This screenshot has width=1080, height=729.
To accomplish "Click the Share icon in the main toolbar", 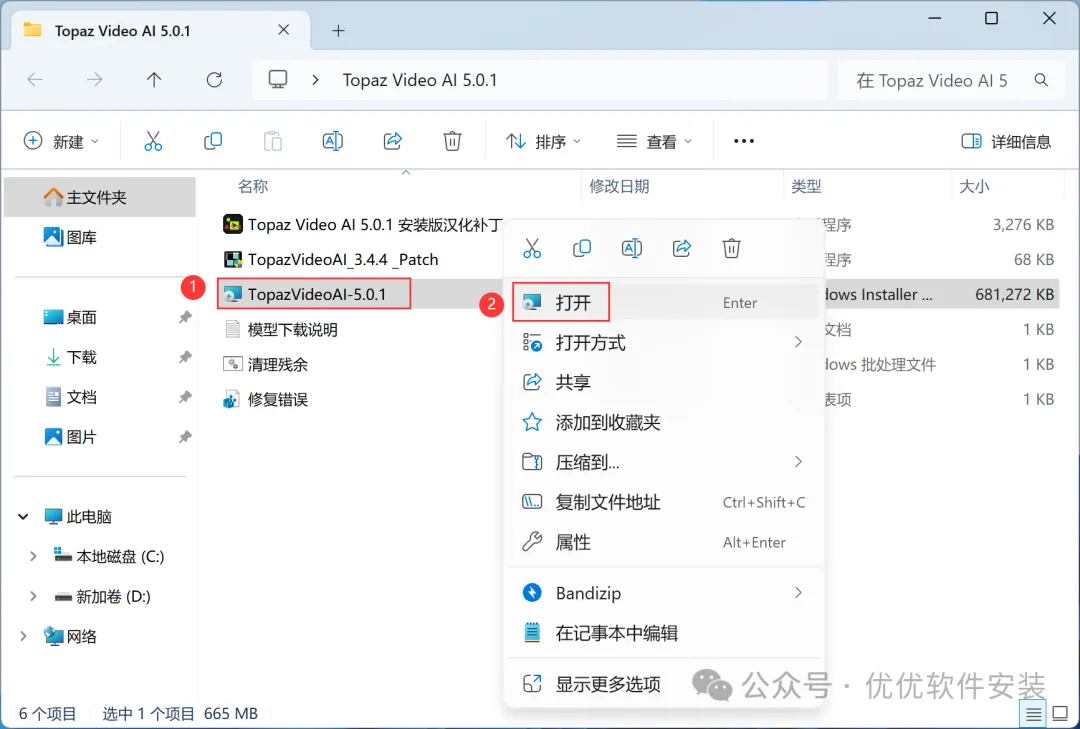I will pyautogui.click(x=393, y=141).
